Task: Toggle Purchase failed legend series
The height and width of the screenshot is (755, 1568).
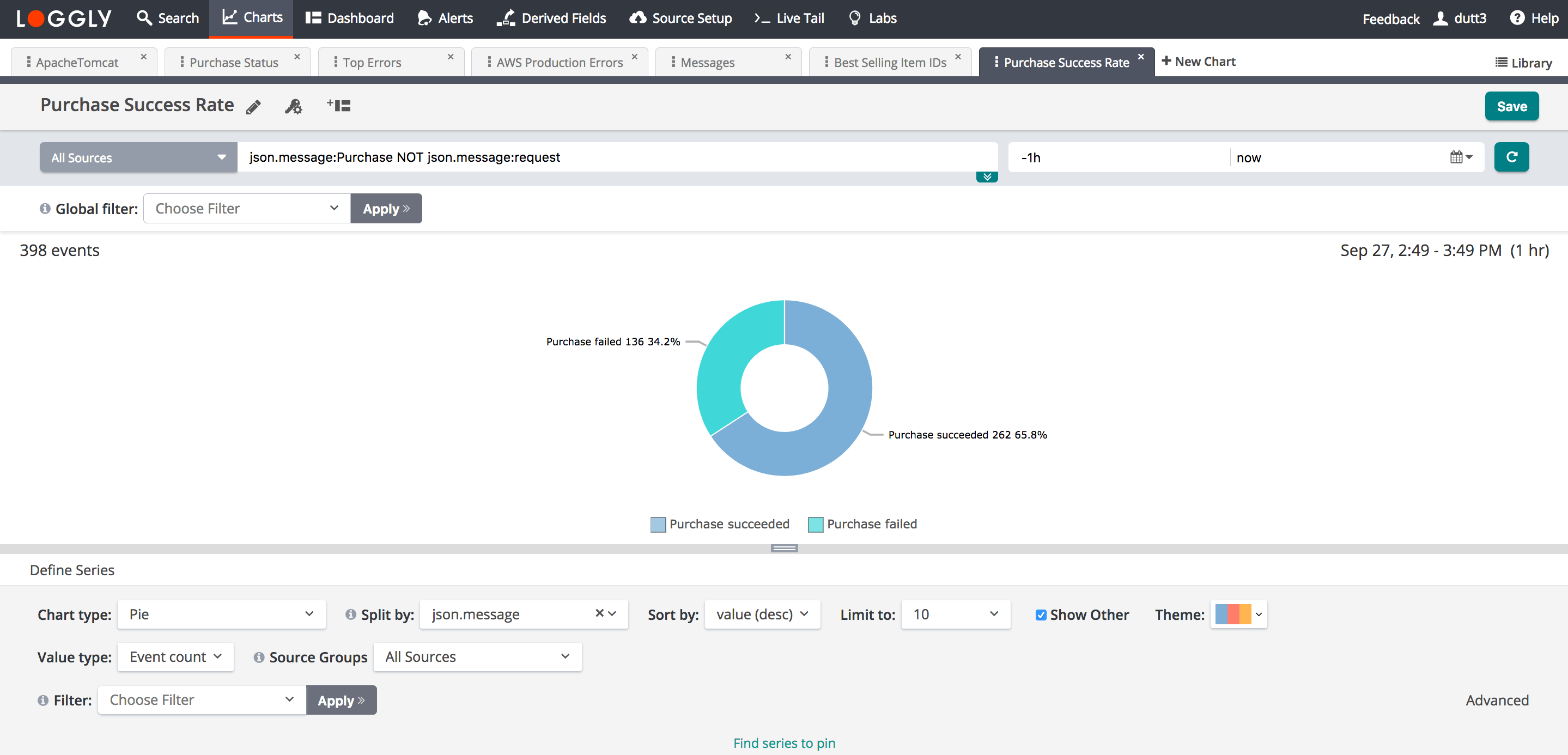Action: (862, 524)
